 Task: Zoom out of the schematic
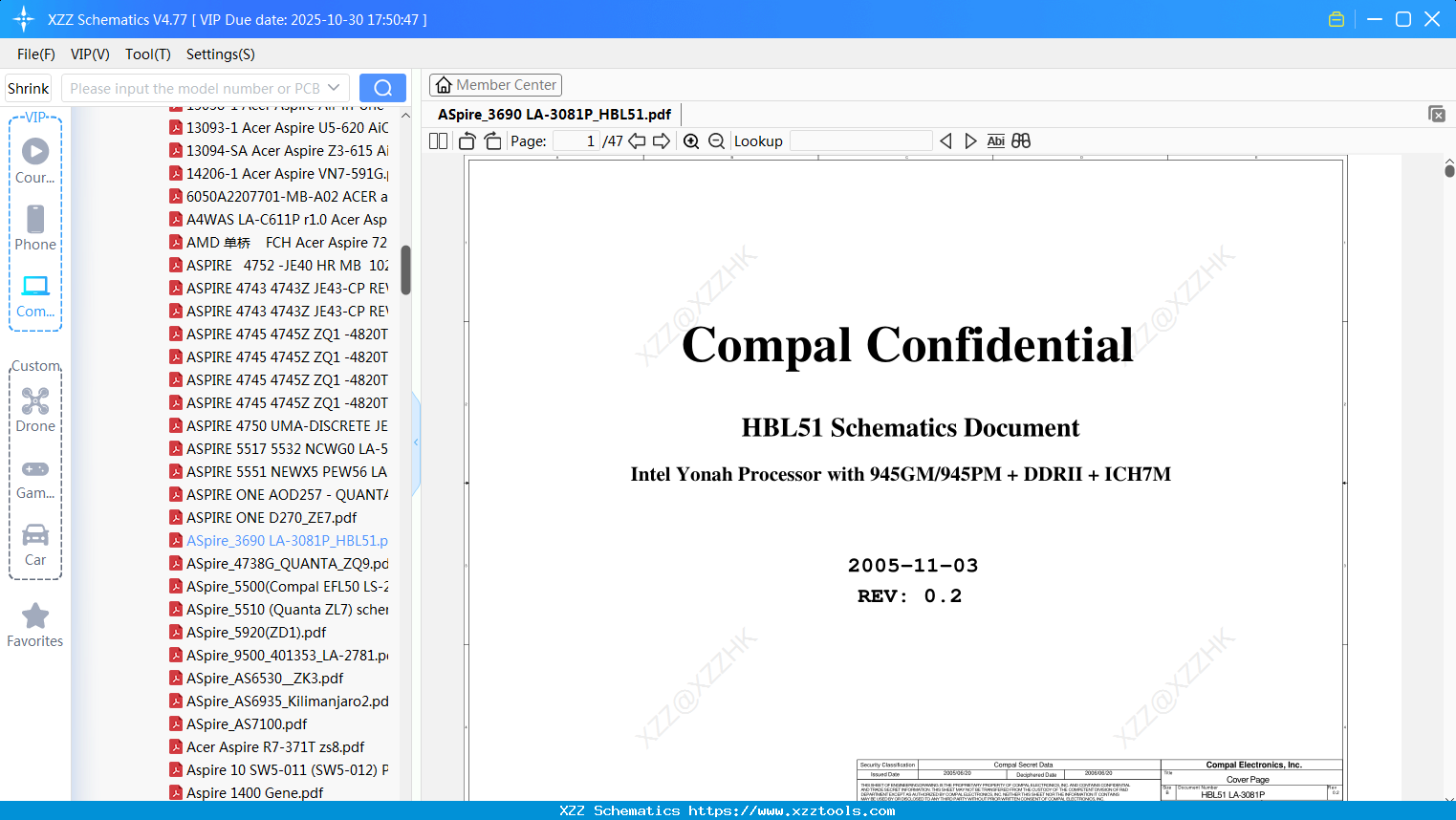pyautogui.click(x=717, y=141)
